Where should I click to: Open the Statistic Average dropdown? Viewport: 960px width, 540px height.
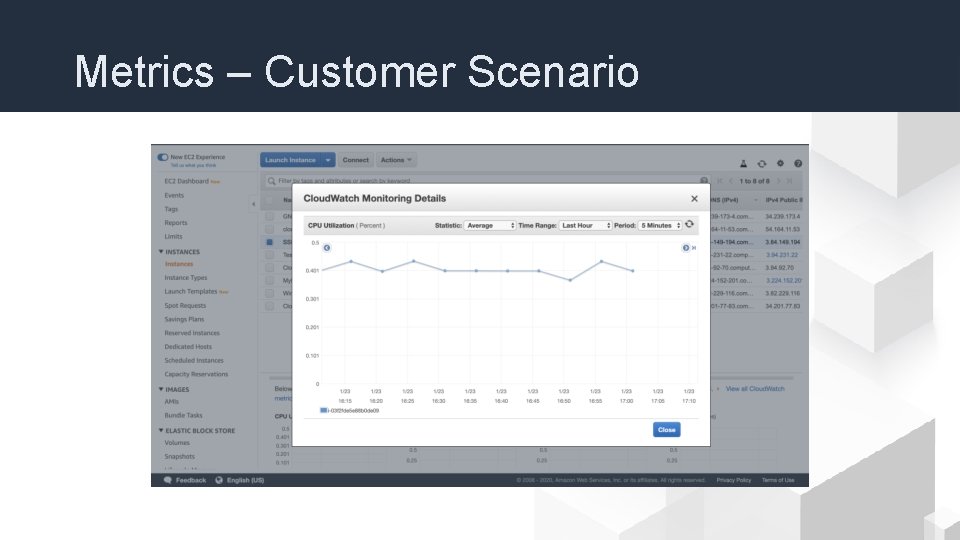pos(489,225)
